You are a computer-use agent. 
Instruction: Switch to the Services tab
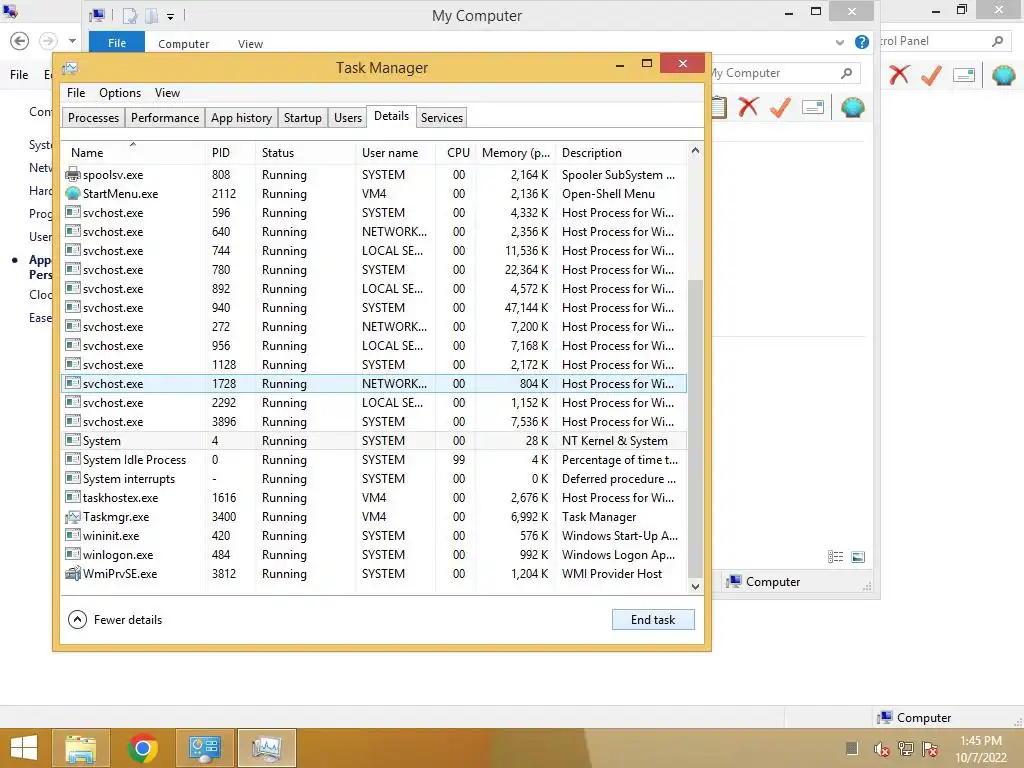441,118
